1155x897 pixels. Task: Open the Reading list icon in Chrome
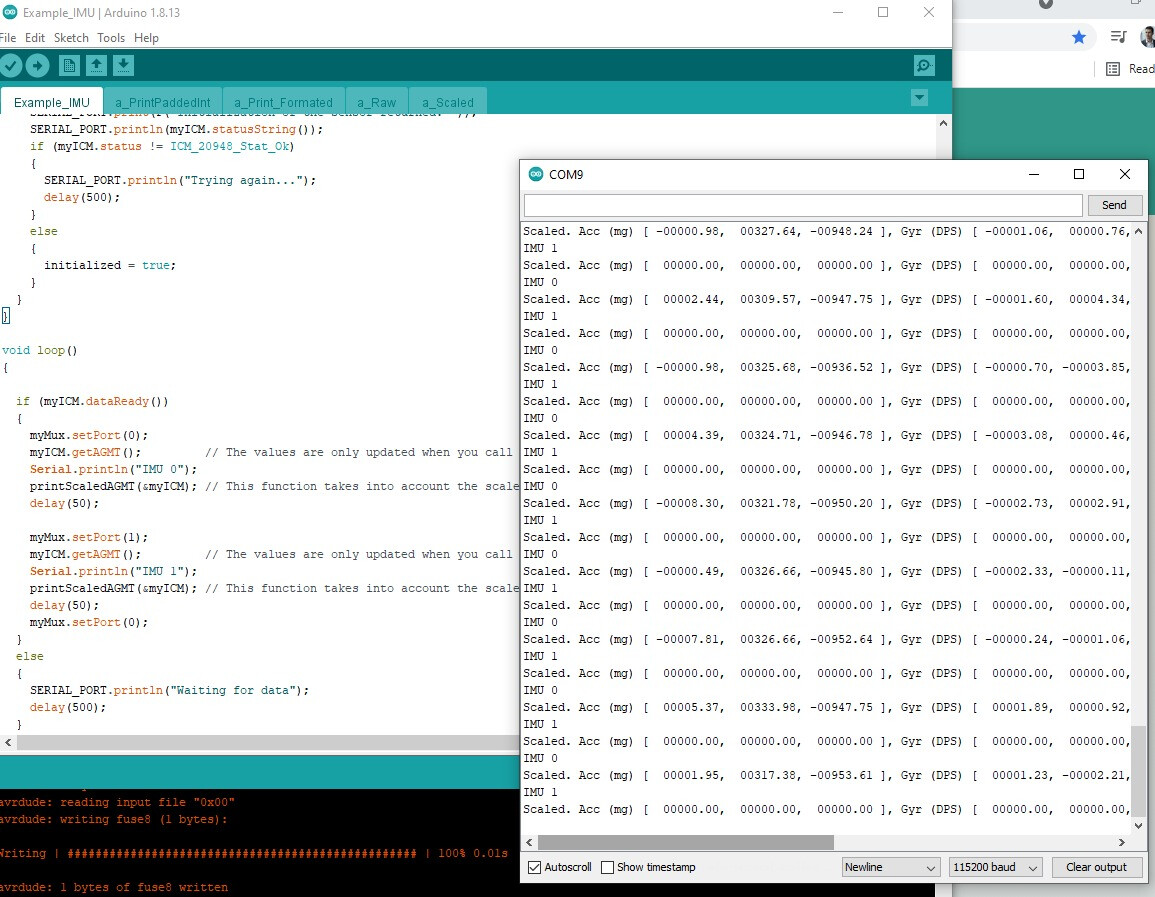tap(1113, 69)
